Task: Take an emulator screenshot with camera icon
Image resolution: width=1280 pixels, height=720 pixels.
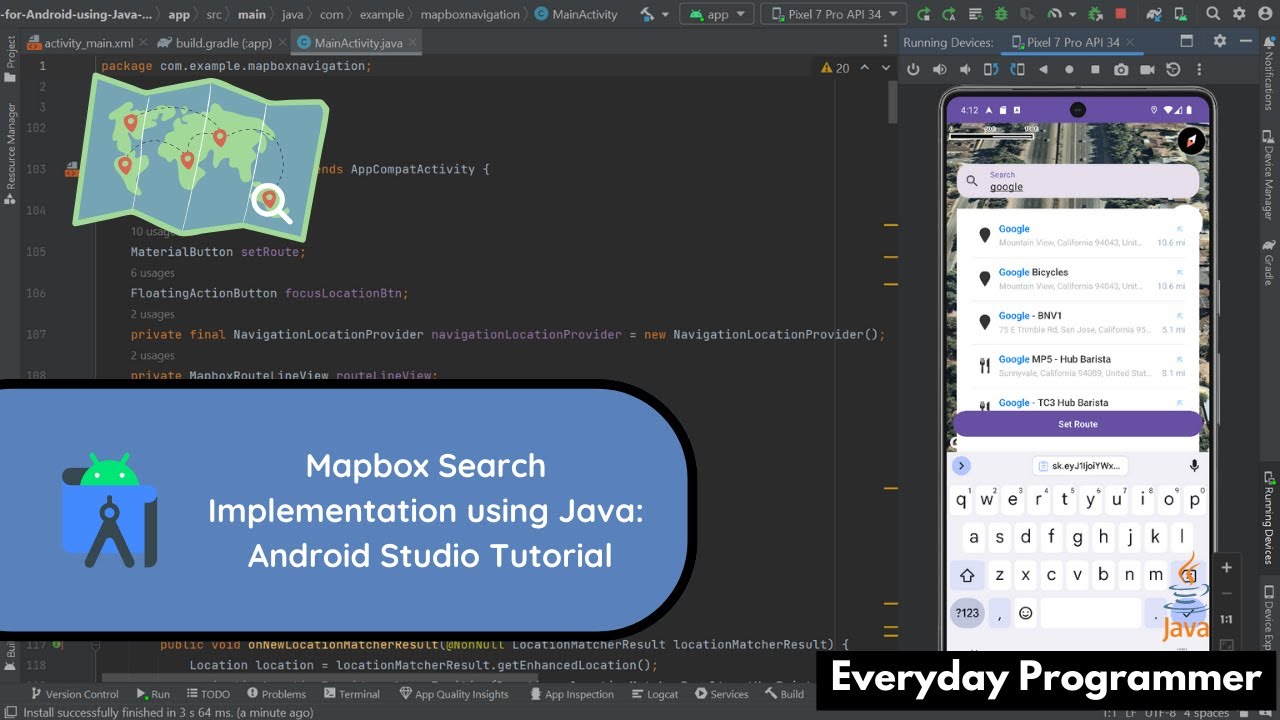Action: [1121, 69]
